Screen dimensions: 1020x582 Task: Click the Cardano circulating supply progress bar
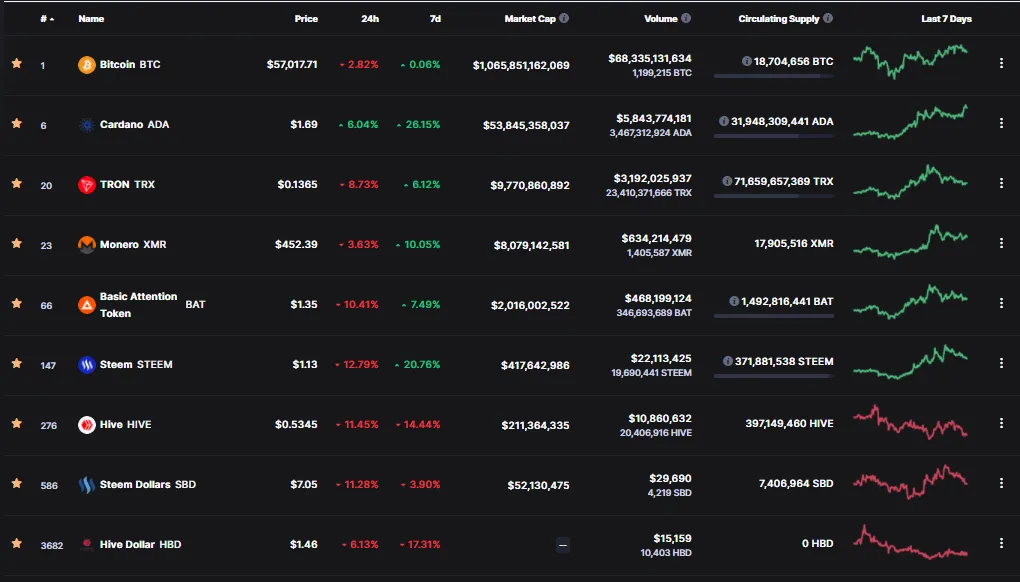[x=773, y=136]
